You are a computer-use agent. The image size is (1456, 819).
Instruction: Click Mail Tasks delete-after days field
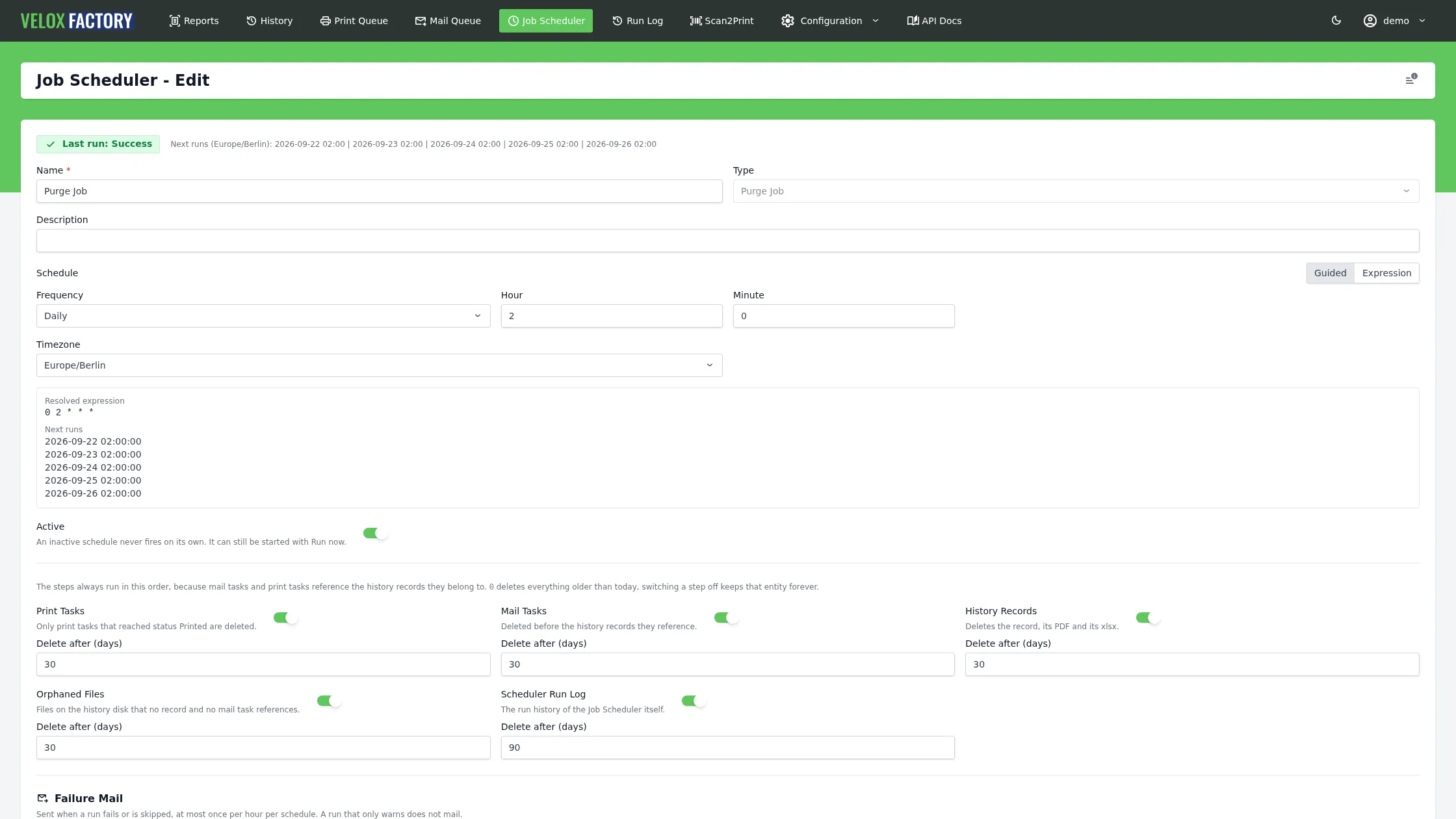coord(728,664)
